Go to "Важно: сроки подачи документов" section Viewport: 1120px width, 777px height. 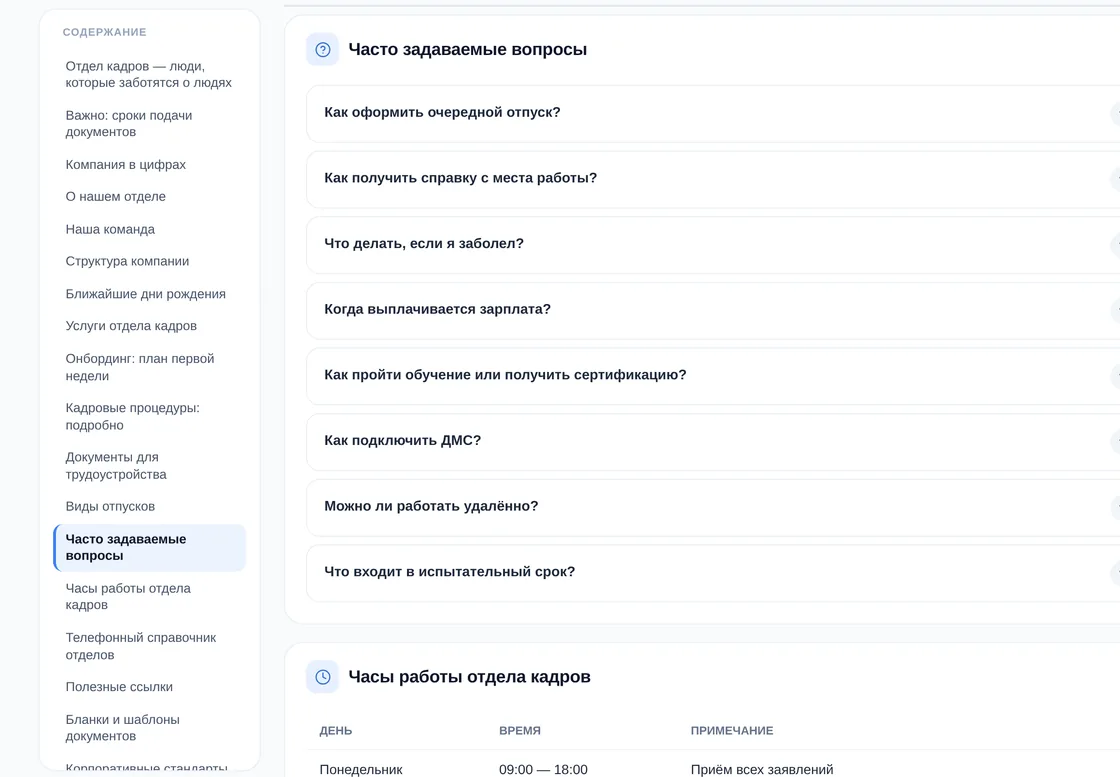[x=149, y=124]
